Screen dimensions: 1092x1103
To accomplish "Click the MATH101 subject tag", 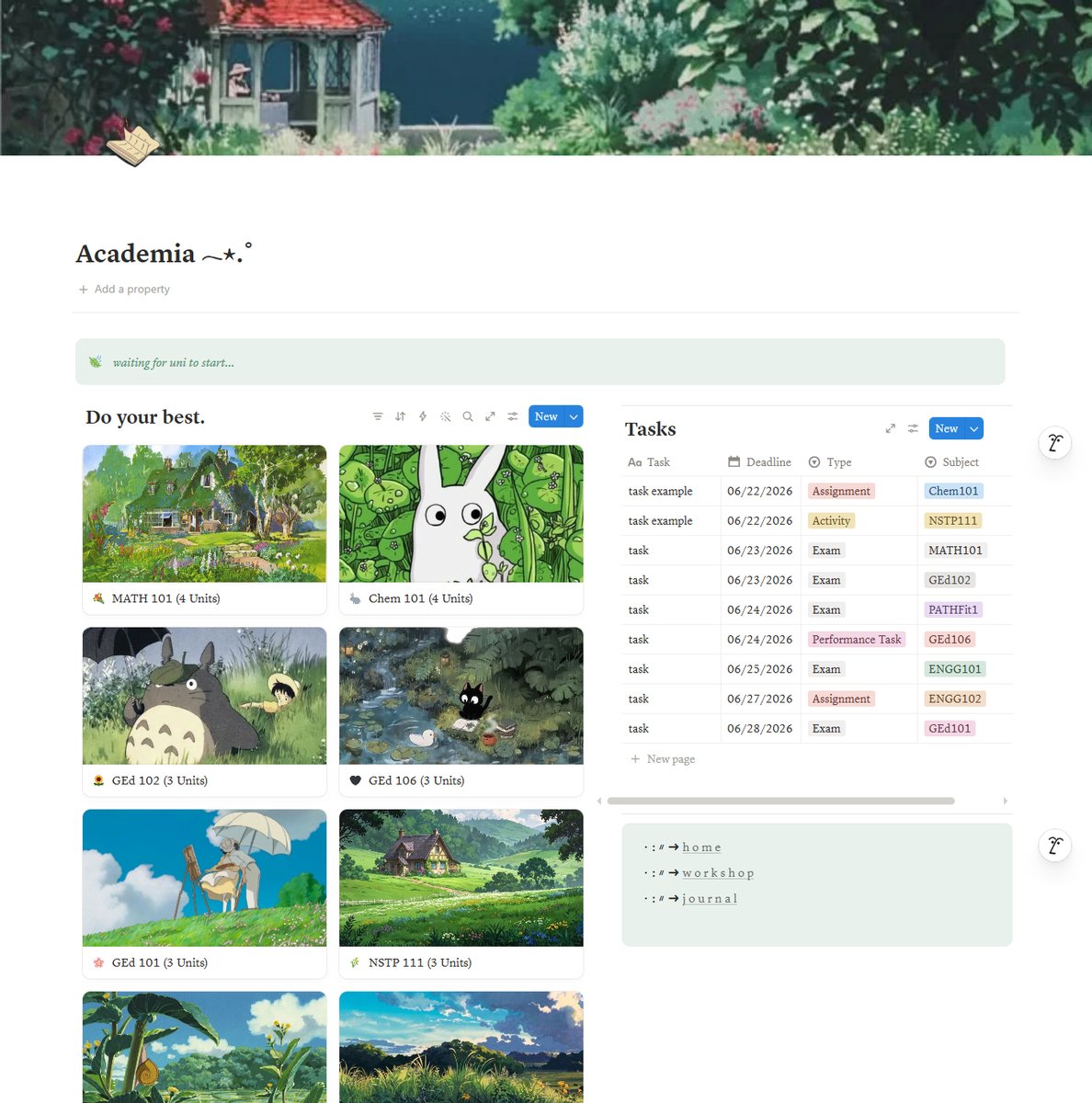I will [955, 551].
